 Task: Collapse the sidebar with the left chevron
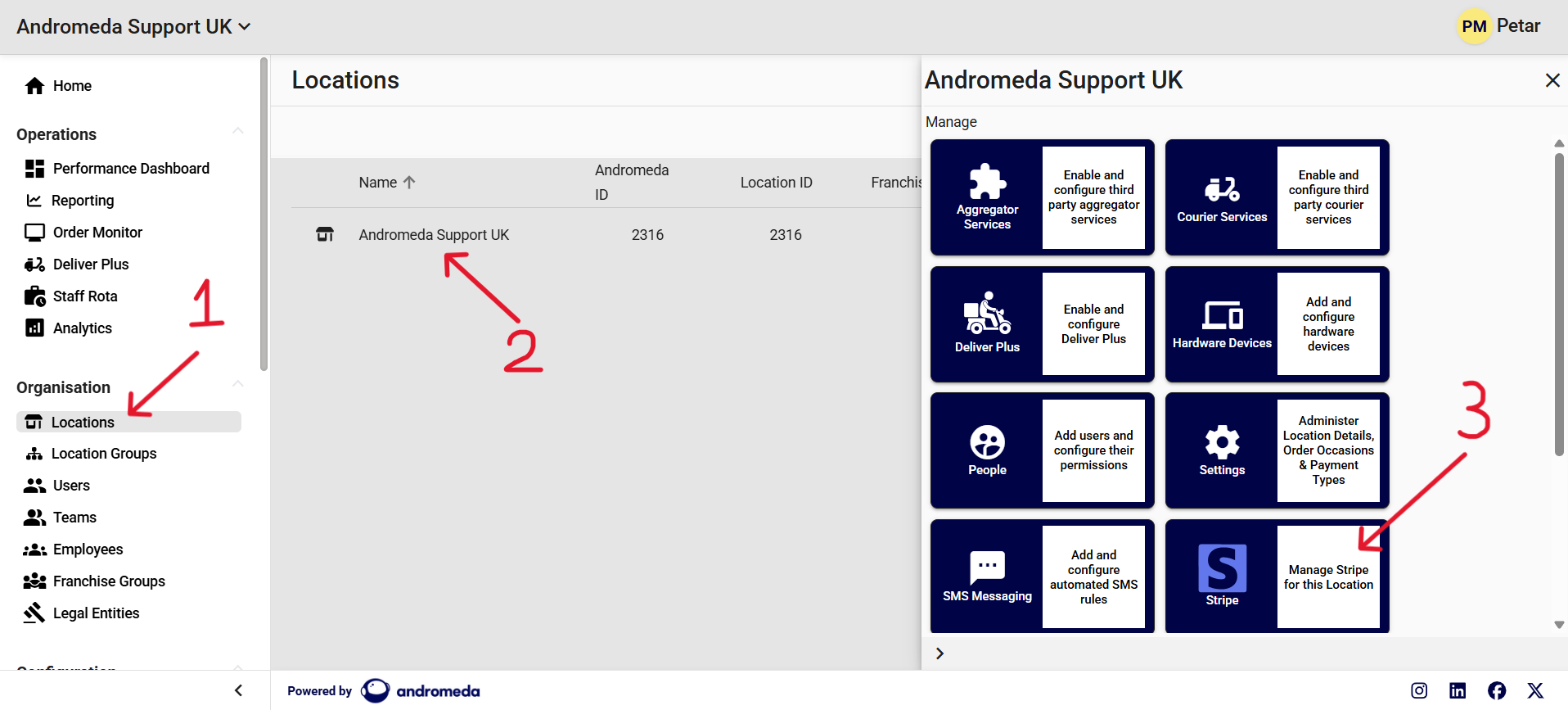coord(238,690)
